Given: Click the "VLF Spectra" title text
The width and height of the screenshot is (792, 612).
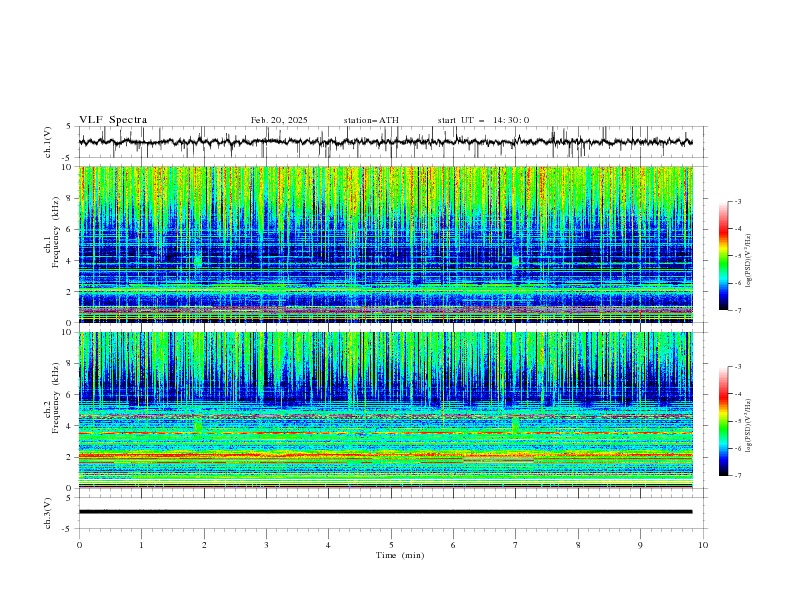Looking at the screenshot, I should tap(113, 120).
